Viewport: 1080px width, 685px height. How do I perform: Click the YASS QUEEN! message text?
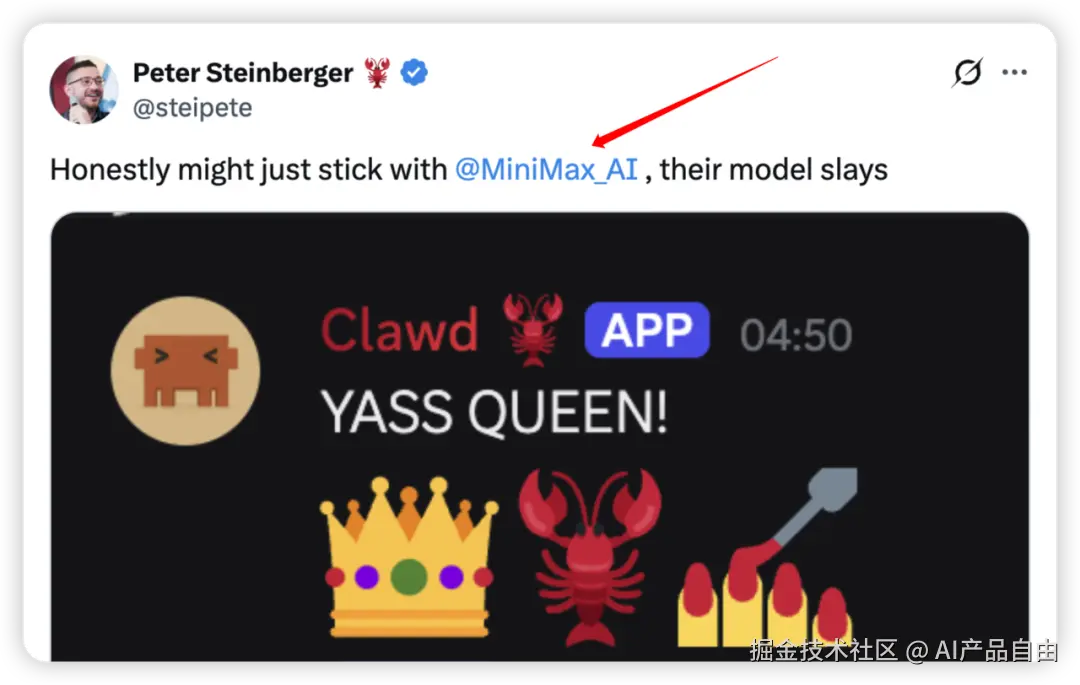[494, 412]
